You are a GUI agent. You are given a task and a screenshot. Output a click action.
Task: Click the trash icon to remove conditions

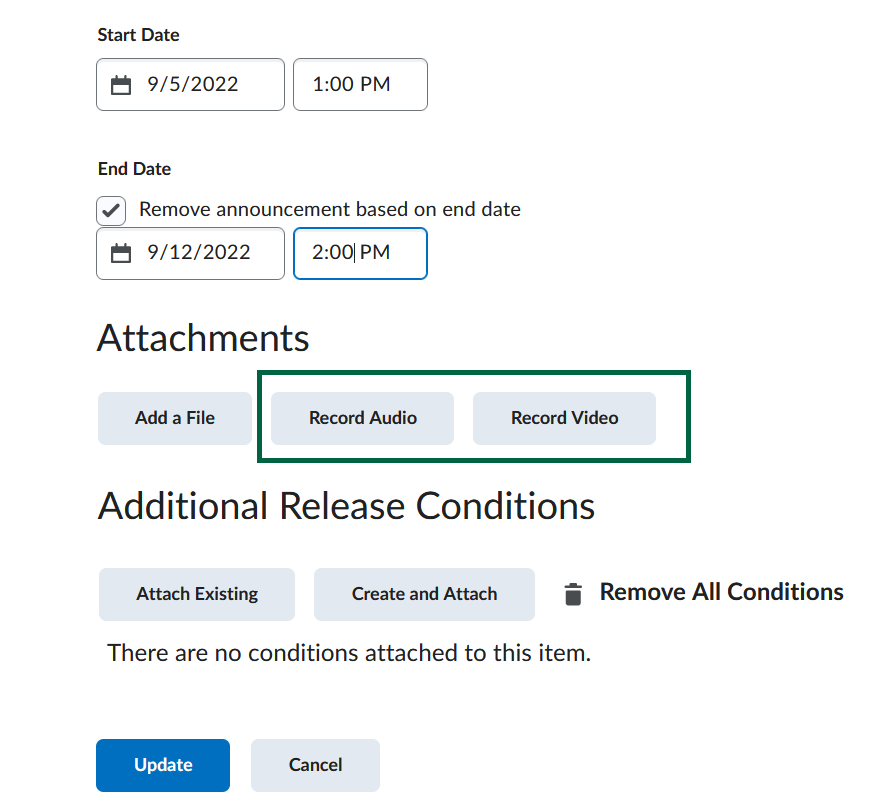572,592
